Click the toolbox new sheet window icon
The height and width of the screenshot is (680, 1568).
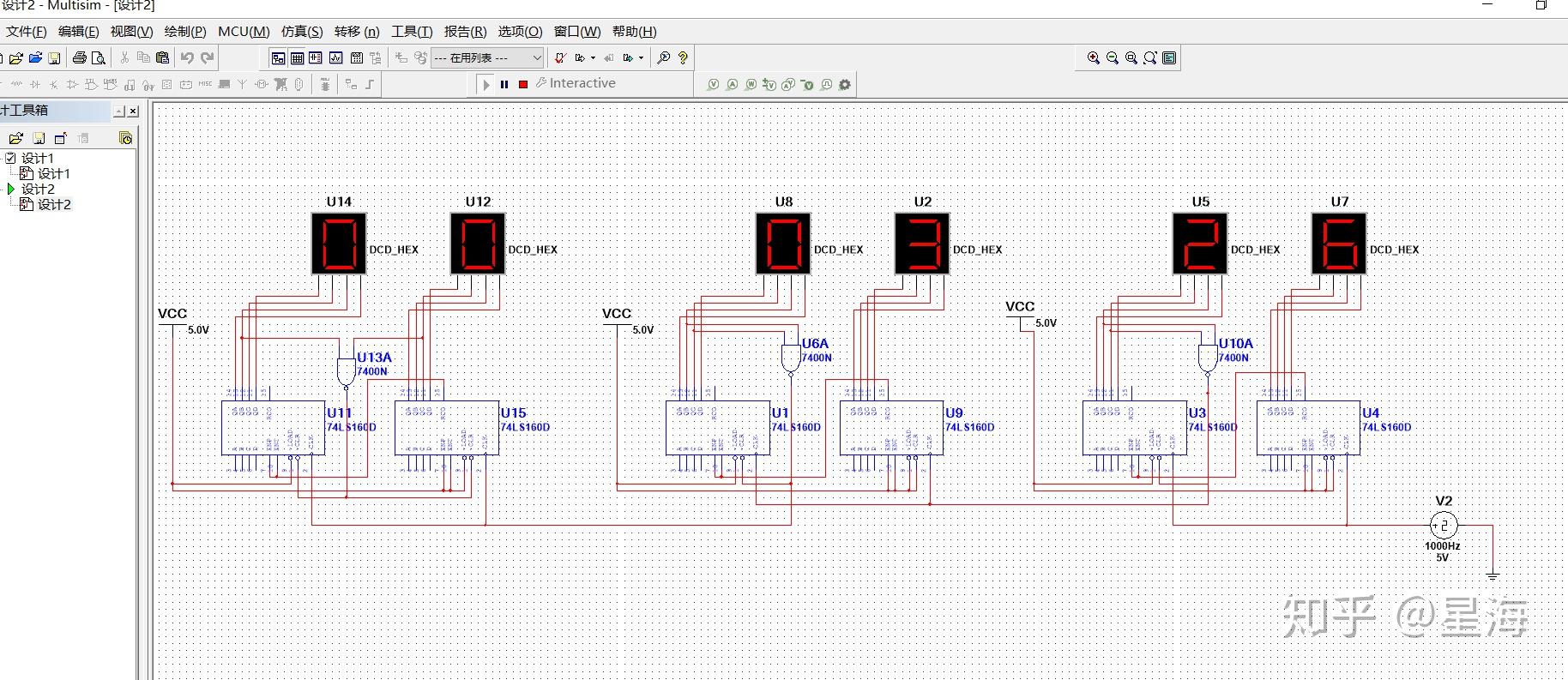coord(60,138)
